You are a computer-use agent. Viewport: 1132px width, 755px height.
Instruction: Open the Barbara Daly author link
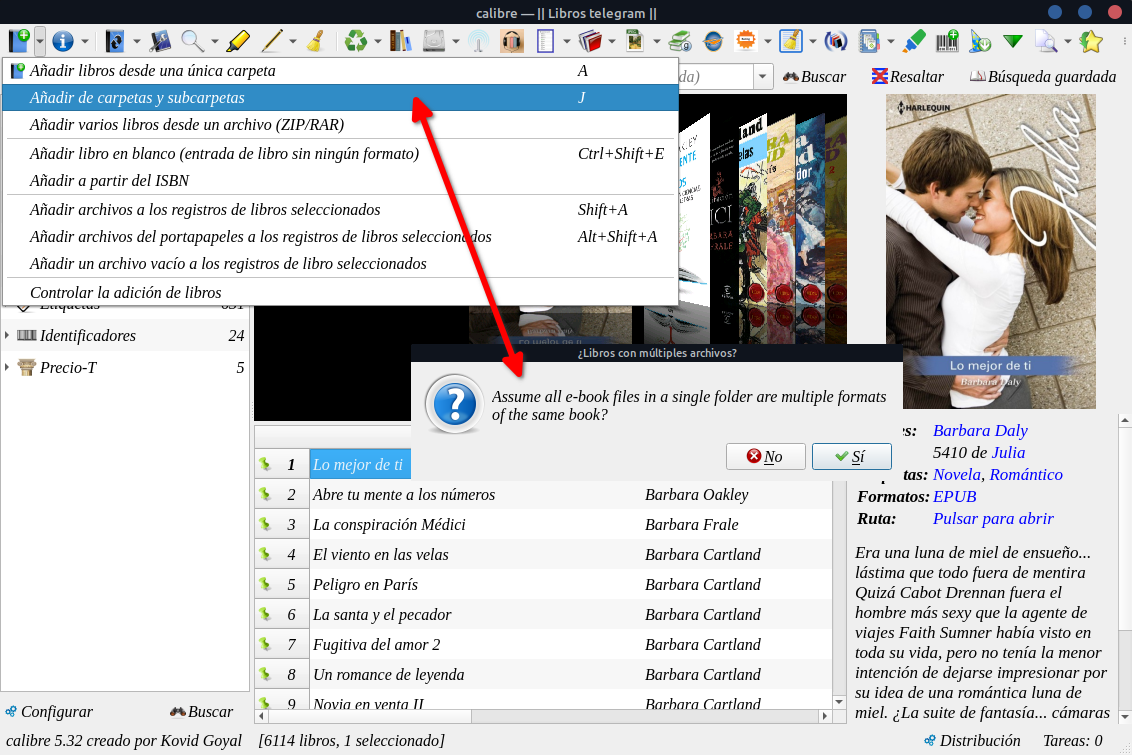click(x=980, y=431)
